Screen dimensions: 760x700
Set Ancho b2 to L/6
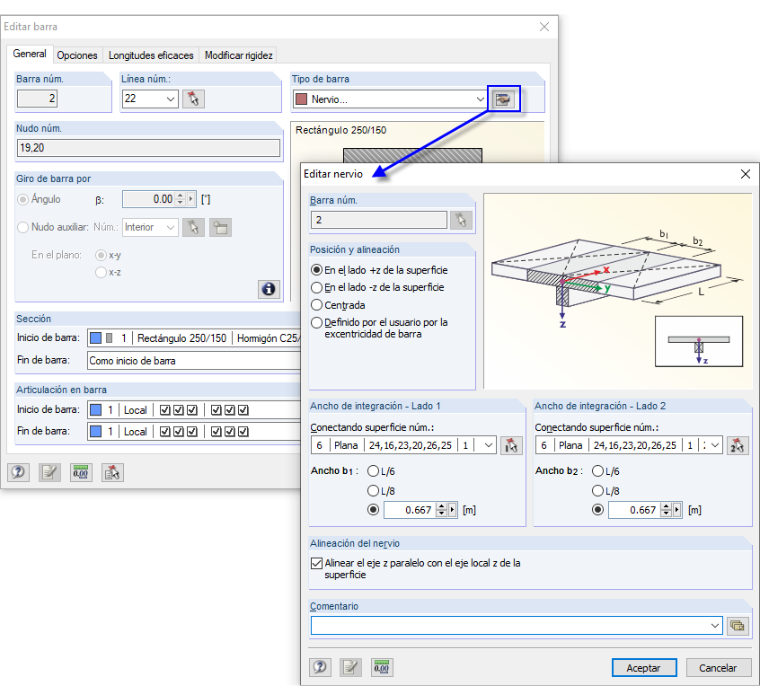[598, 471]
